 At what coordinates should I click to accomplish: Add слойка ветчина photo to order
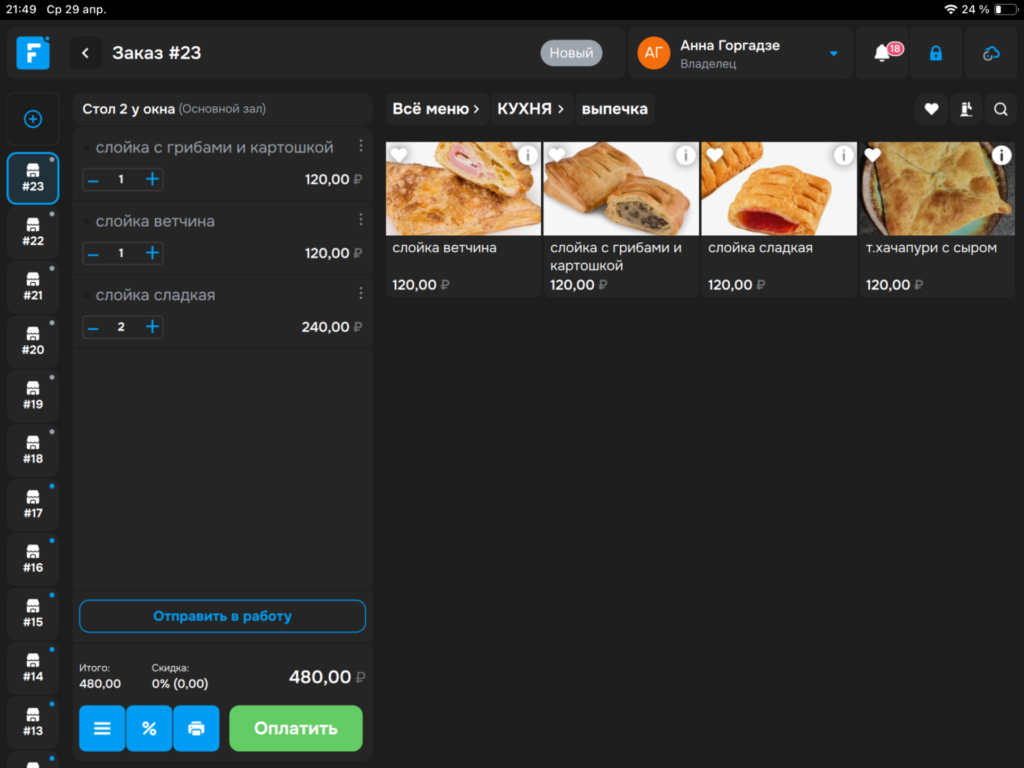coord(463,189)
